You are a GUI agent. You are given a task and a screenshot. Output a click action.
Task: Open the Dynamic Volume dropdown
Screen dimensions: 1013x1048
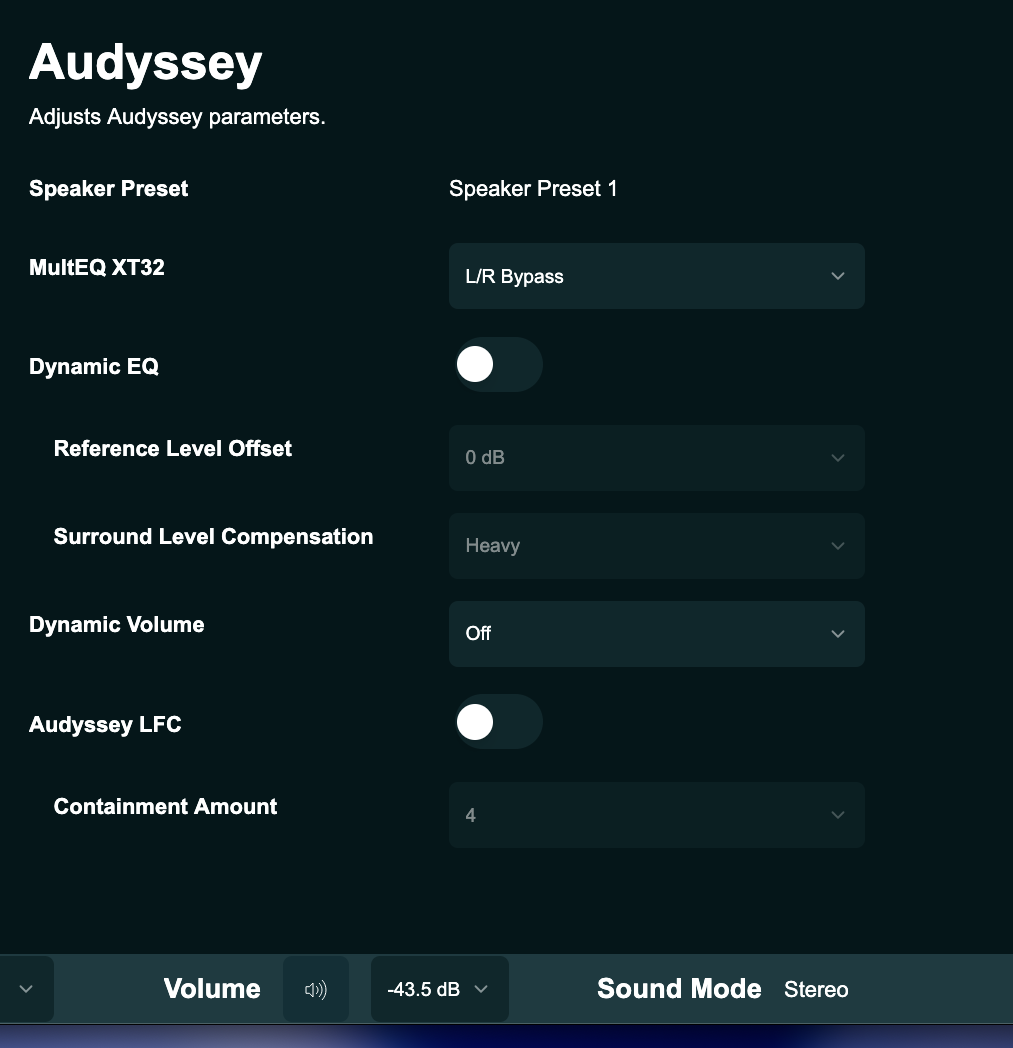(x=657, y=634)
